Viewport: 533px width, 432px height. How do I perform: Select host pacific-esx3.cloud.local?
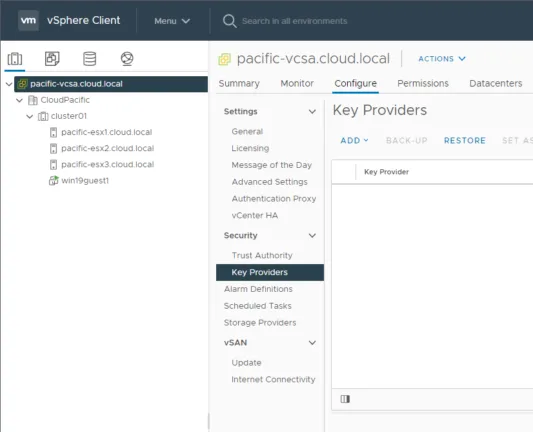coord(107,165)
